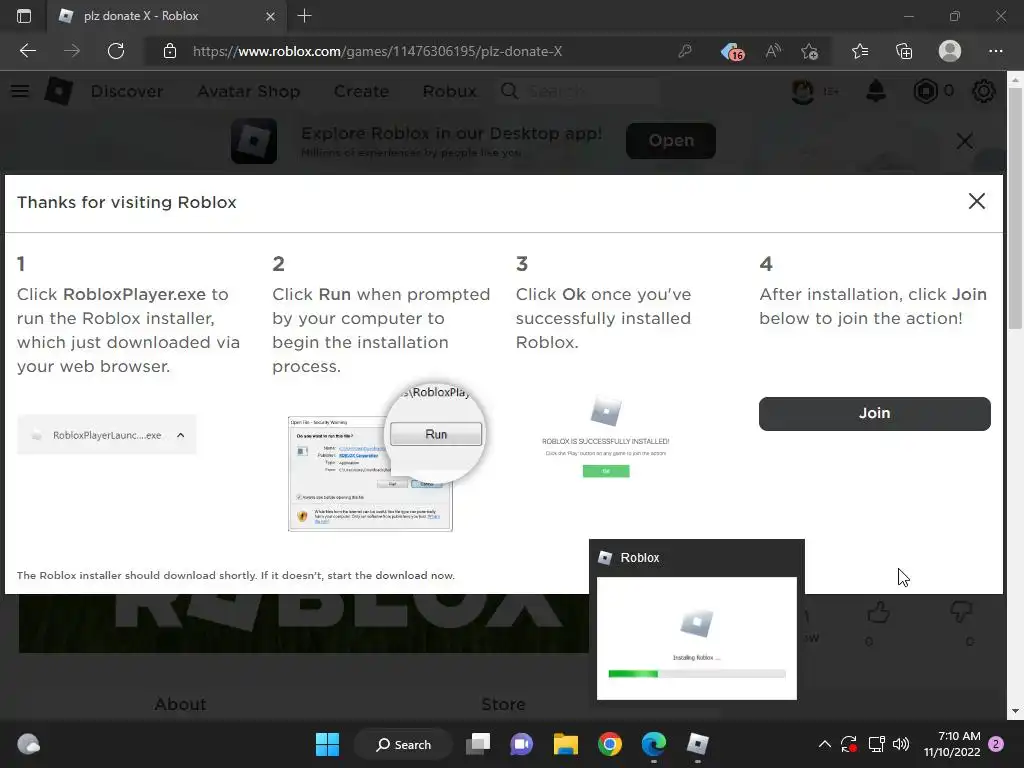Click the Roblox search field
The image size is (1024, 768).
579,91
